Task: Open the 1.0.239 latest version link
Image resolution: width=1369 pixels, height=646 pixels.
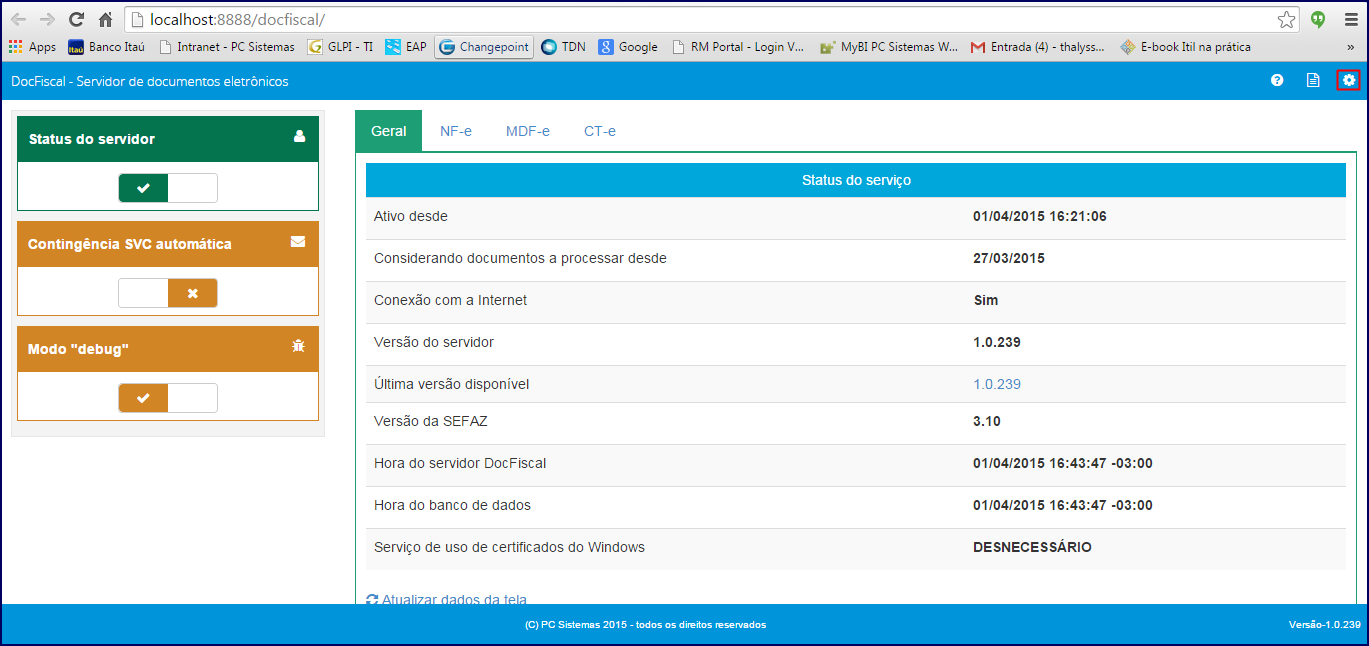Action: pos(997,384)
